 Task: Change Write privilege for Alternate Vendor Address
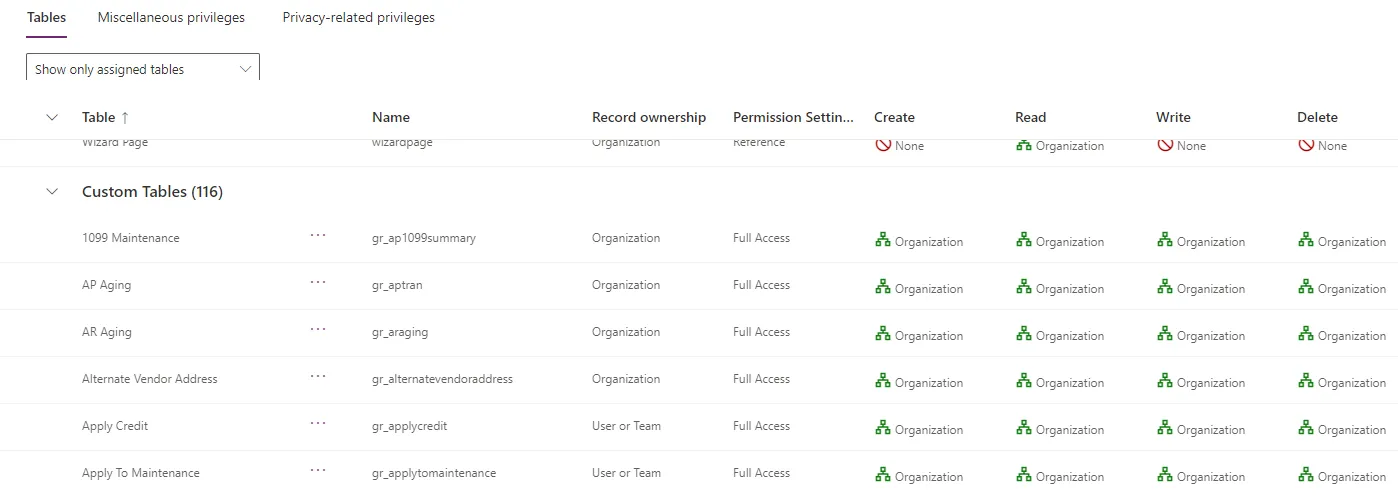click(1201, 381)
